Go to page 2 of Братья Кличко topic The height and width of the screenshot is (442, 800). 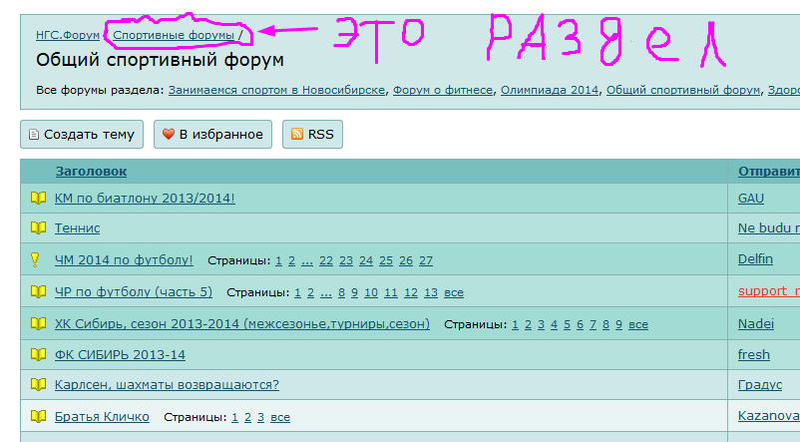[247, 417]
